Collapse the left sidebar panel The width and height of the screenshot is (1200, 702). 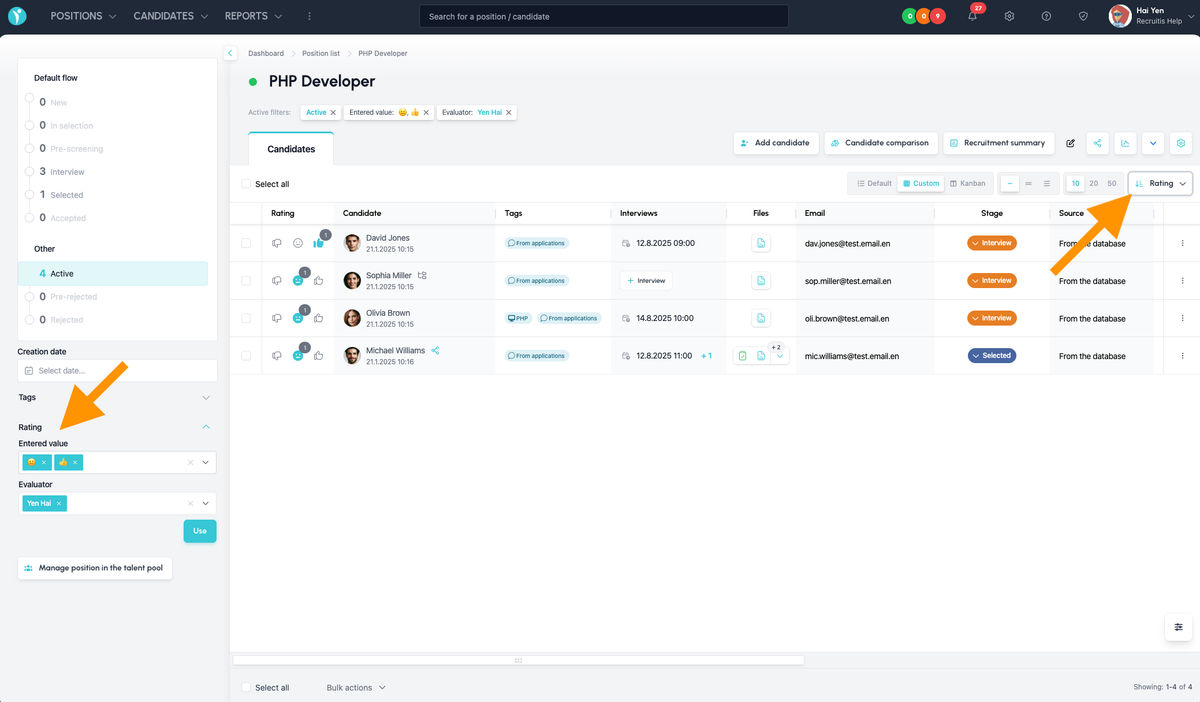click(229, 53)
